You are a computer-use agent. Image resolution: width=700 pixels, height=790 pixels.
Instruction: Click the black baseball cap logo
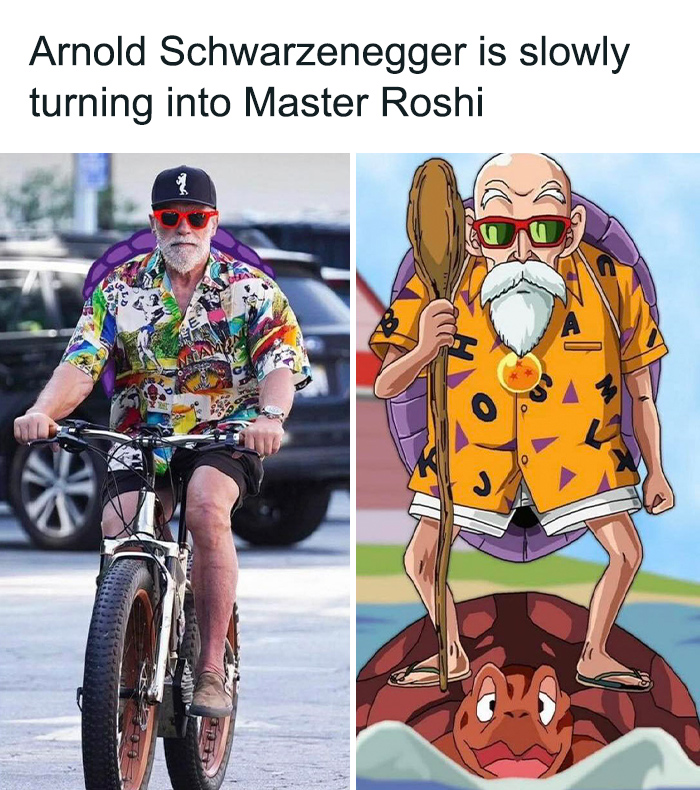point(183,183)
